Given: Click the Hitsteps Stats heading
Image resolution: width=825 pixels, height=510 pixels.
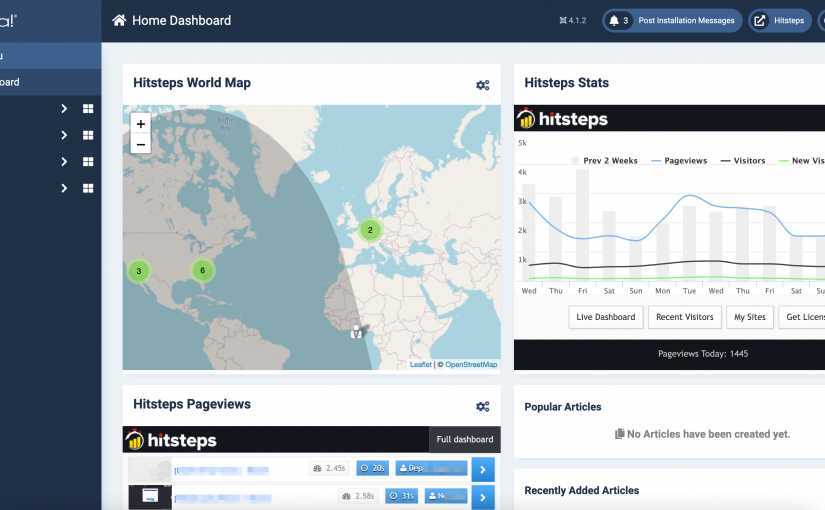Looking at the screenshot, I should pos(566,83).
